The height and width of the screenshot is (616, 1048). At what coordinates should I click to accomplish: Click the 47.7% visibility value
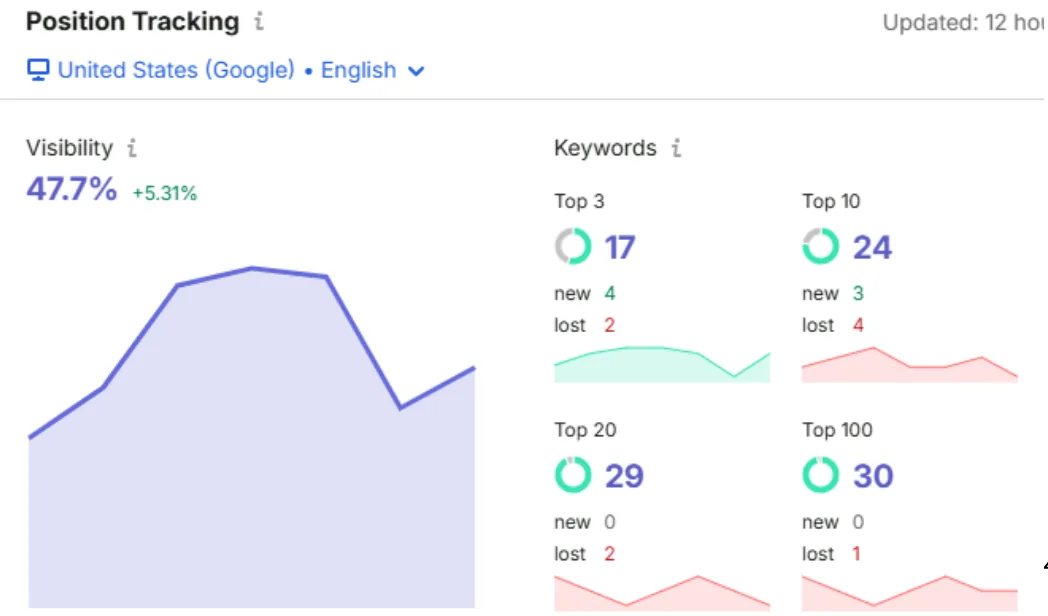point(72,189)
